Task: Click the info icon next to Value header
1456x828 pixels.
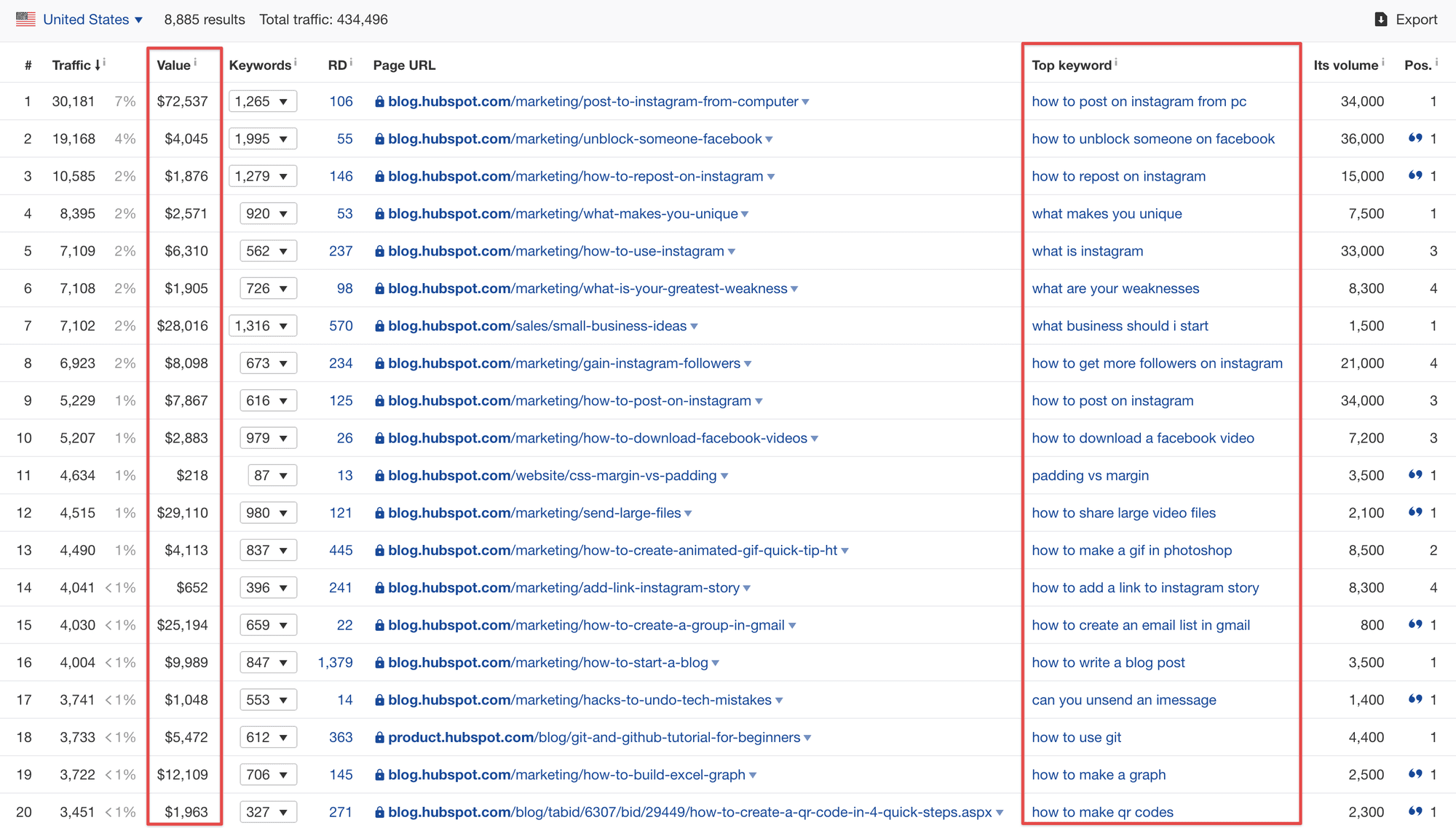Action: coord(196,63)
